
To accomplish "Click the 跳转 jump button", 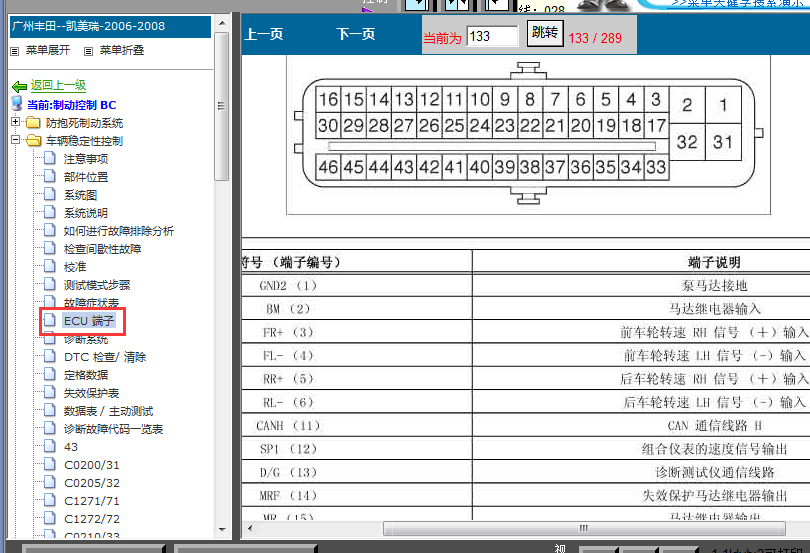I will point(545,33).
